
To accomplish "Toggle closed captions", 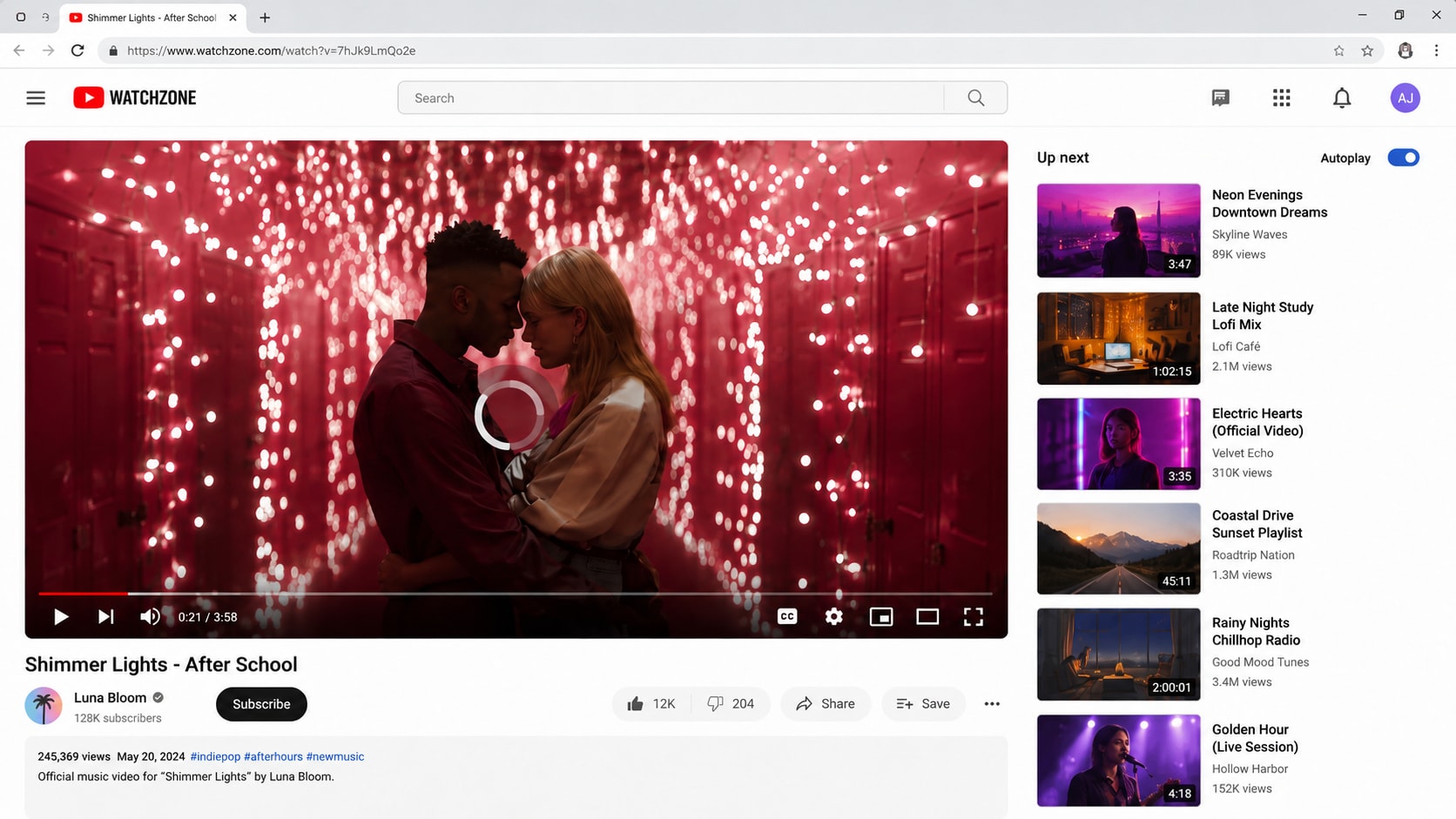I will 787,616.
